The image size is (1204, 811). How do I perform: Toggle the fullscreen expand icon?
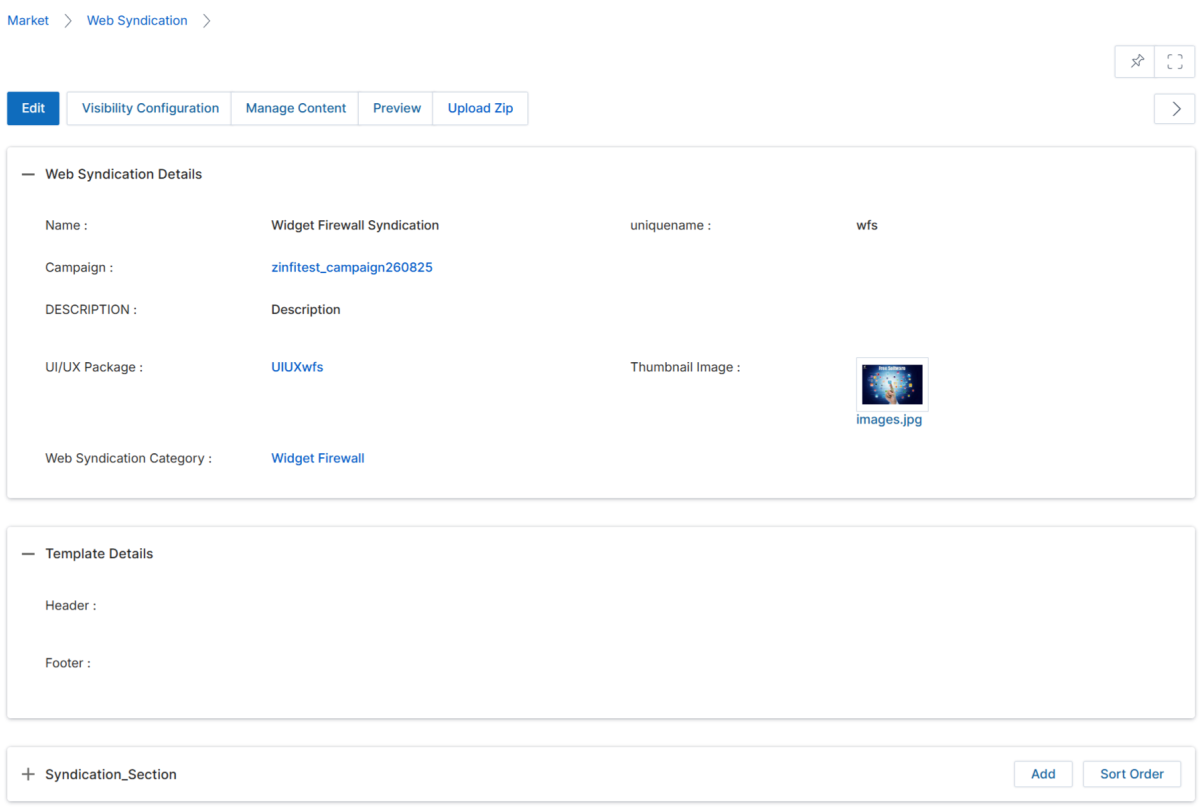[x=1175, y=62]
